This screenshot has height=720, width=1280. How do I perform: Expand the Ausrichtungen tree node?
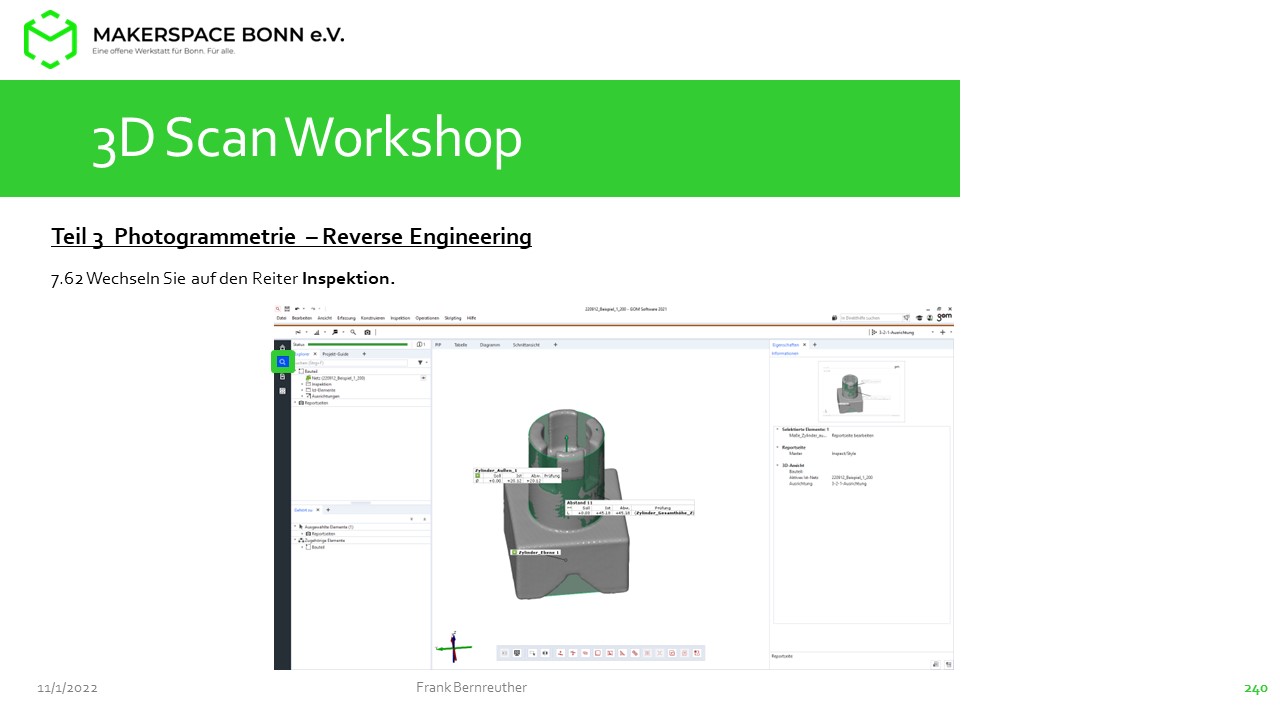(302, 396)
